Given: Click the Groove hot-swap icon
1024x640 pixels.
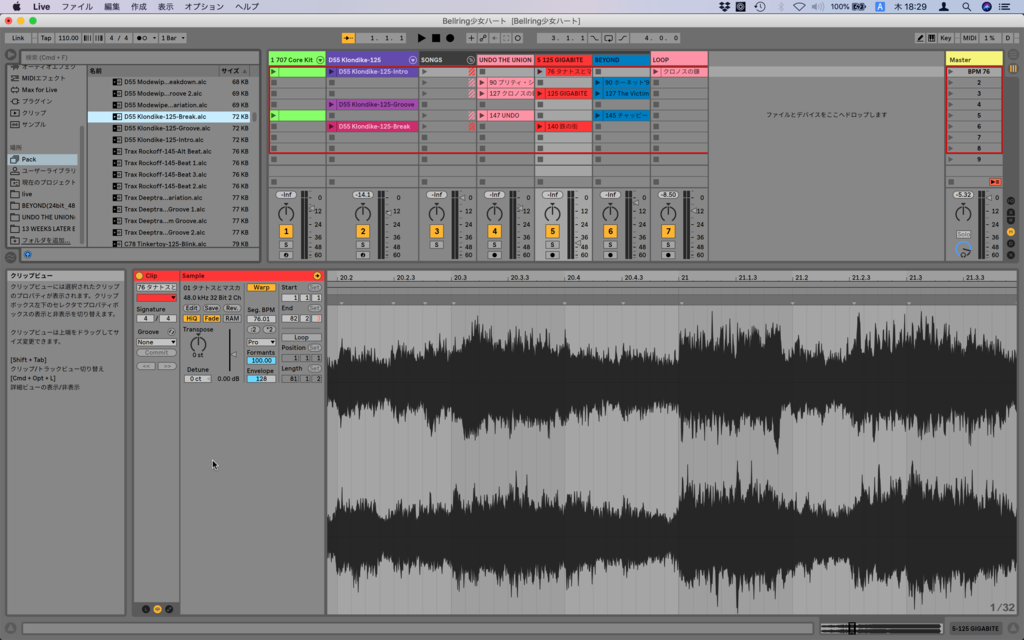Looking at the screenshot, I should (171, 332).
